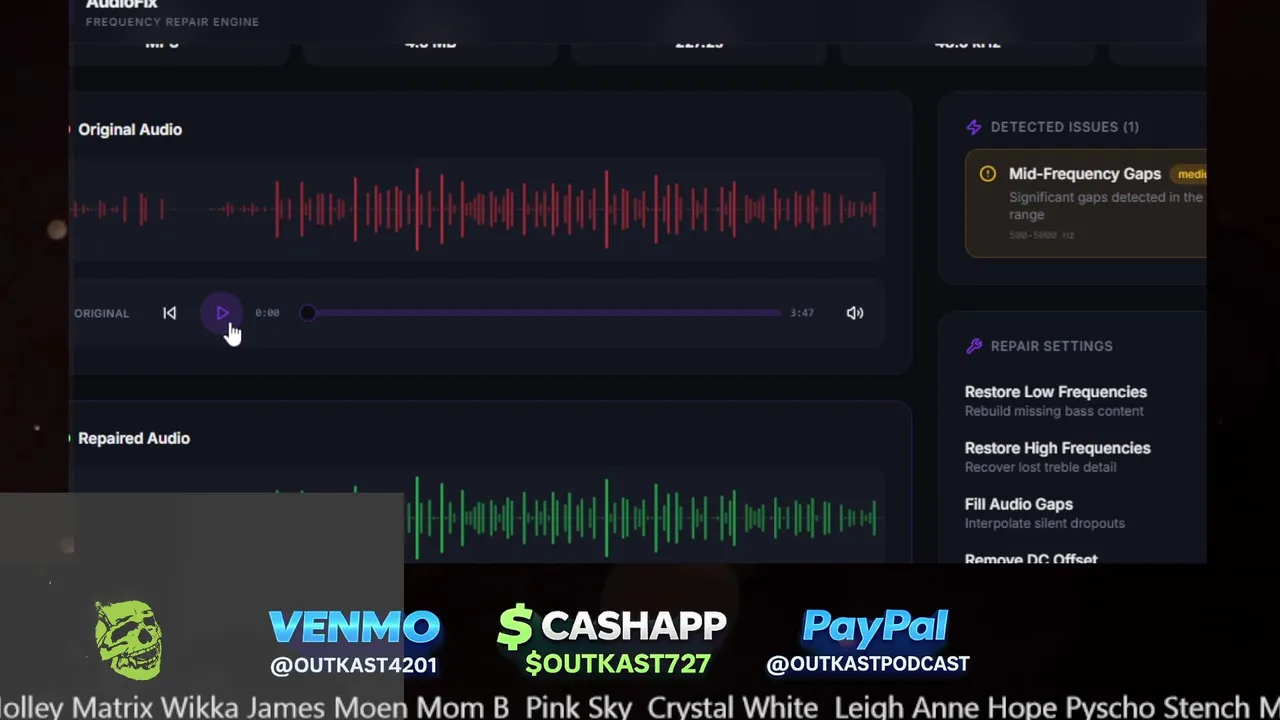Click the $OUTKAST727 Cash App handle
Screen dimensions: 1280x720
(618, 663)
